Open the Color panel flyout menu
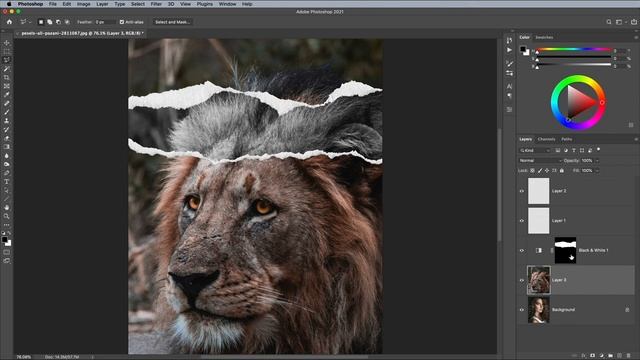The image size is (640, 360). [x=636, y=38]
